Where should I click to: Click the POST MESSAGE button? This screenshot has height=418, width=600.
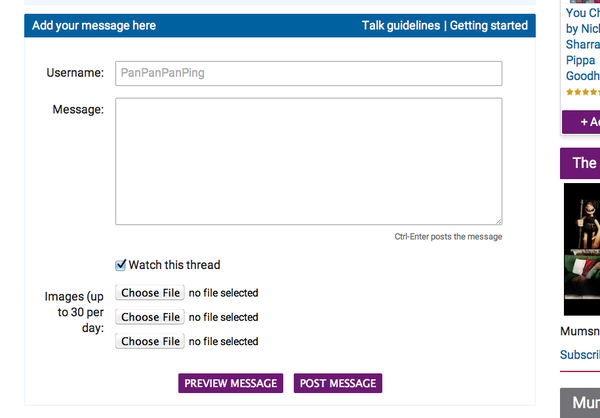[338, 383]
